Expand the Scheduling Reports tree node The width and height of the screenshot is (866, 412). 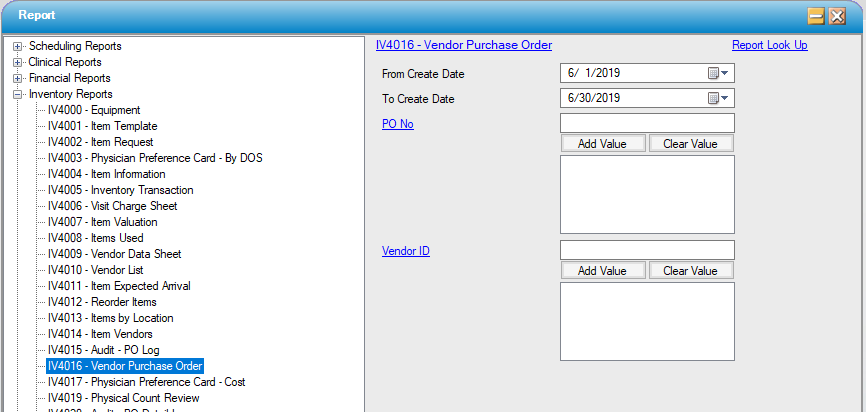(x=18, y=46)
